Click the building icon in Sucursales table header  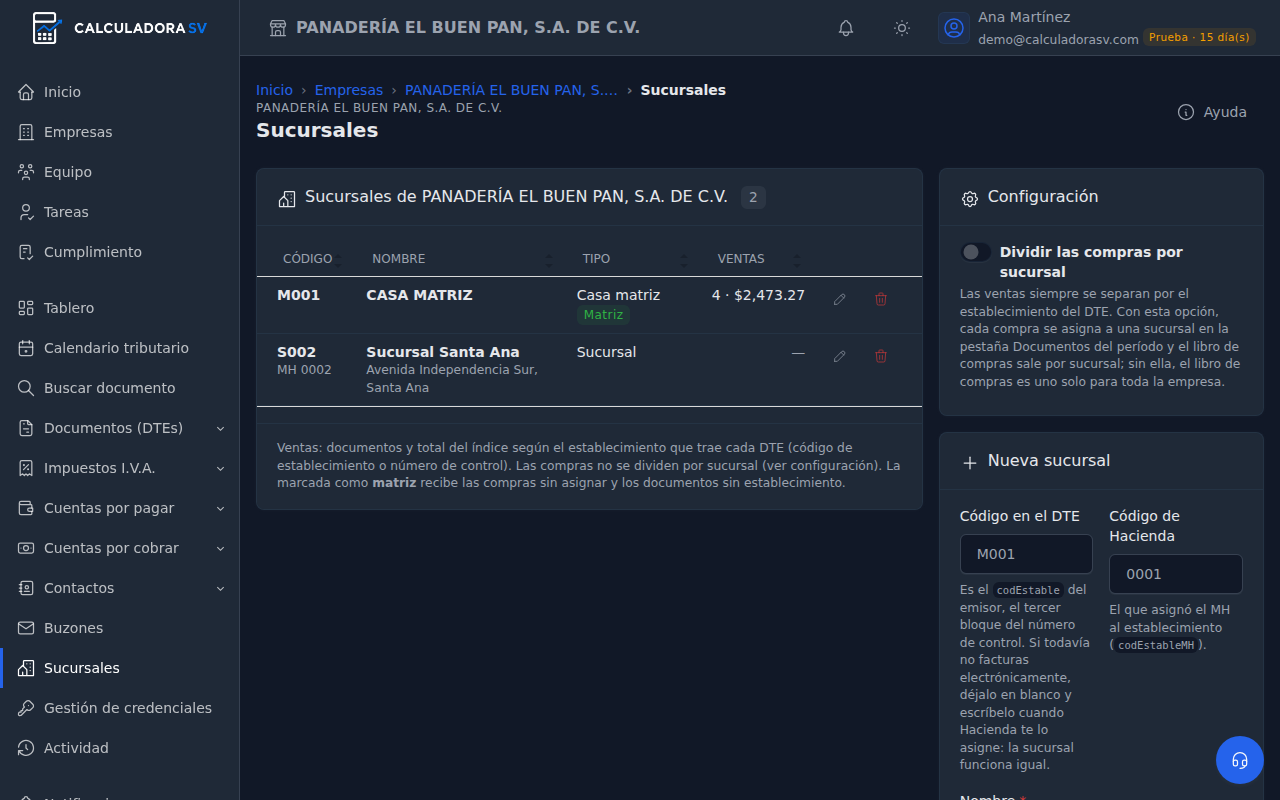click(287, 198)
